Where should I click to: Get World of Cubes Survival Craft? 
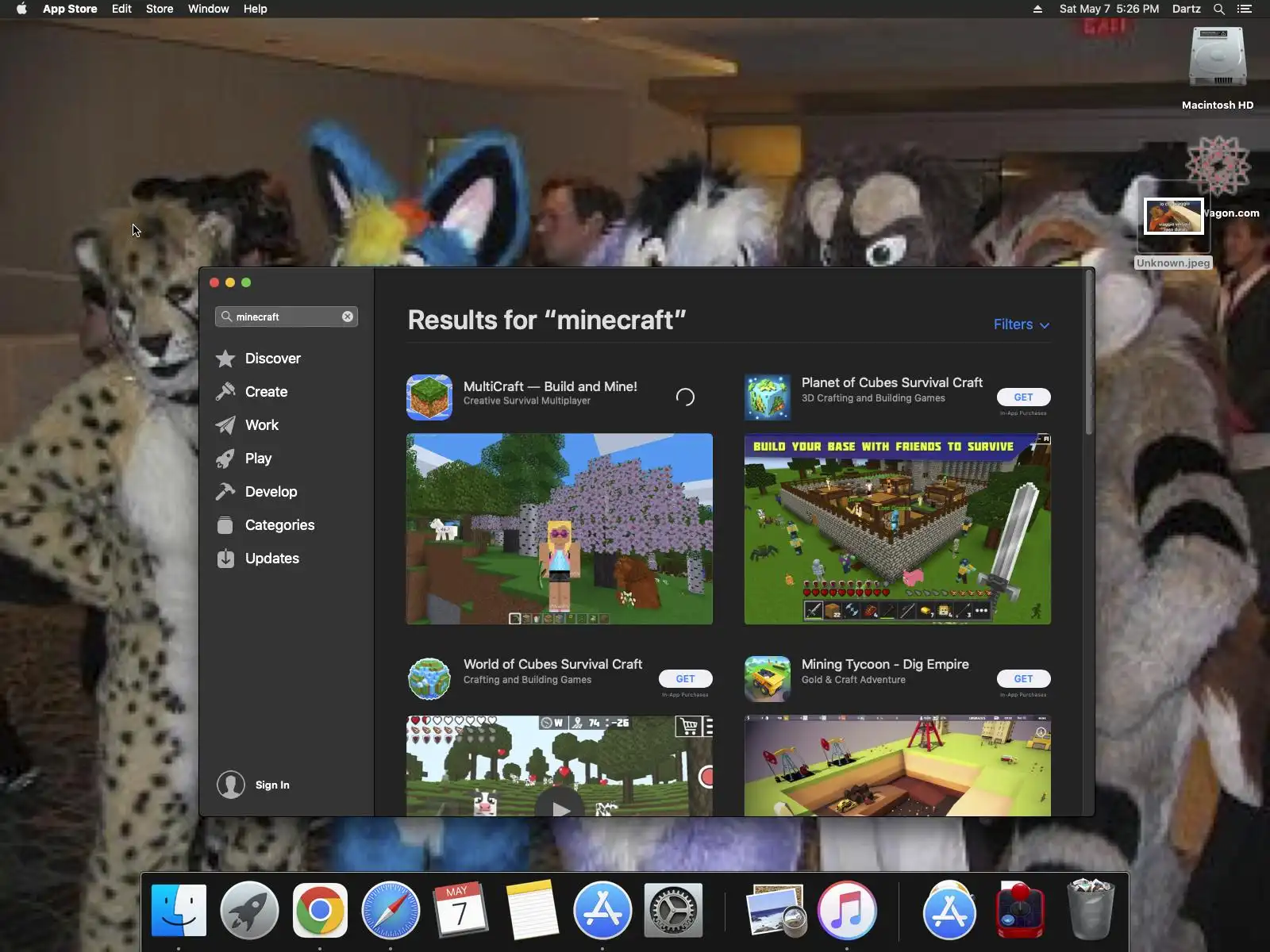click(686, 679)
